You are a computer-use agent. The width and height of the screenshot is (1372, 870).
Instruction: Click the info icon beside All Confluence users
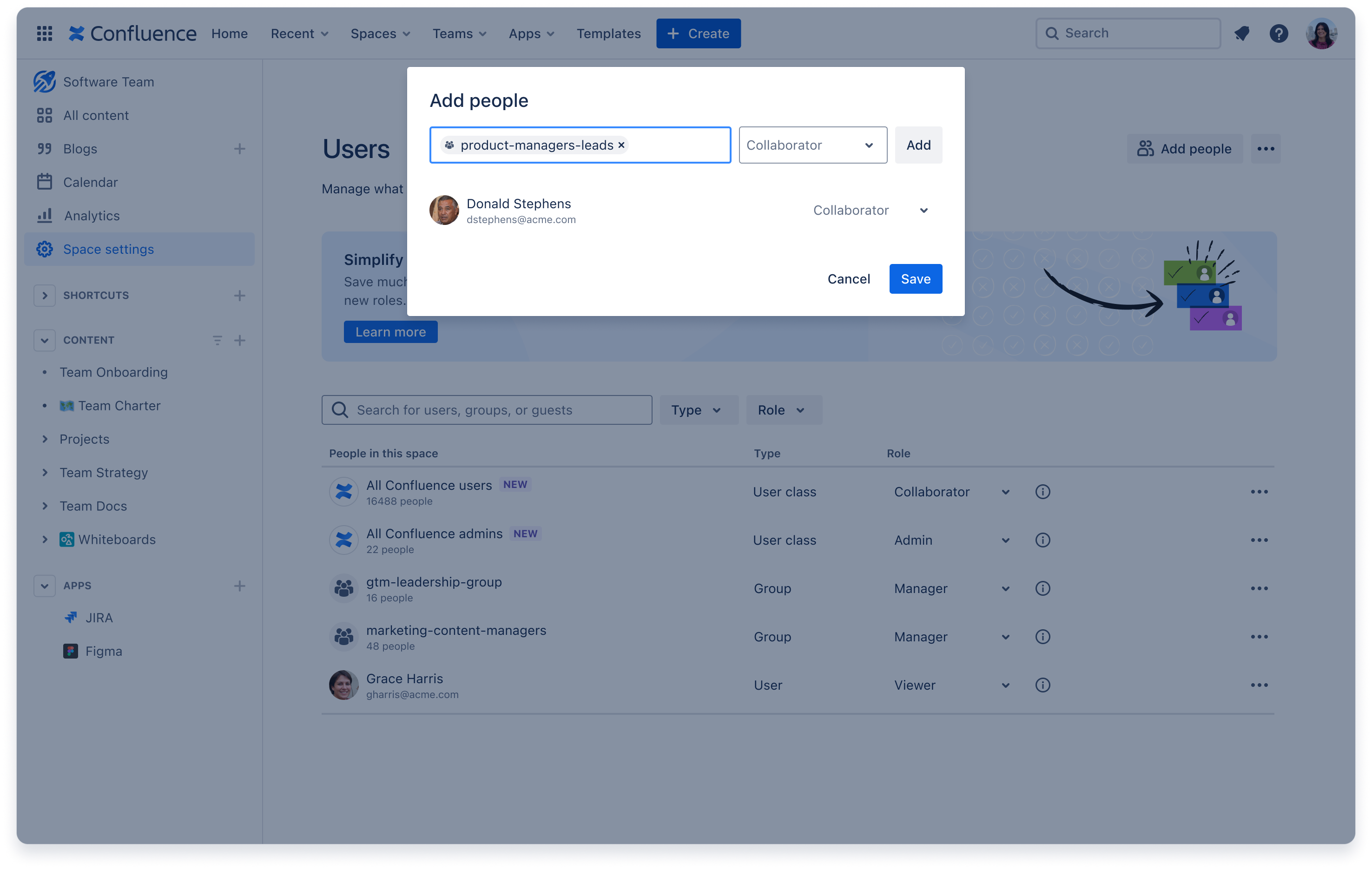(1042, 492)
